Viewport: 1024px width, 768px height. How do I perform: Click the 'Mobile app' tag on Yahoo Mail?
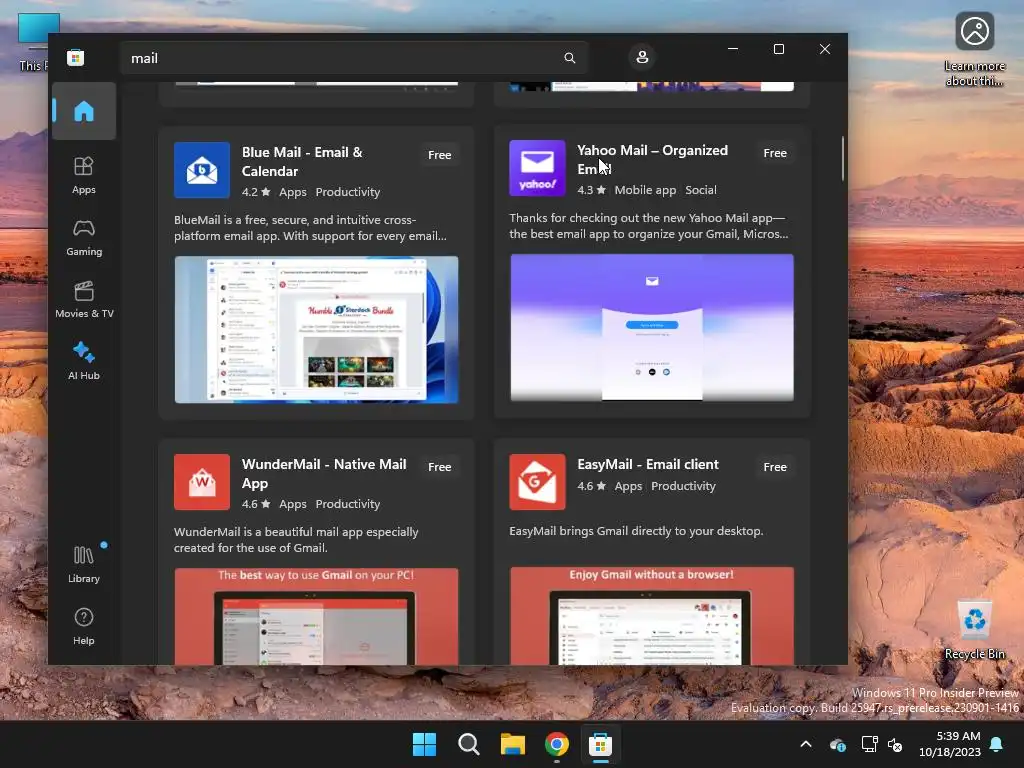[x=645, y=190]
